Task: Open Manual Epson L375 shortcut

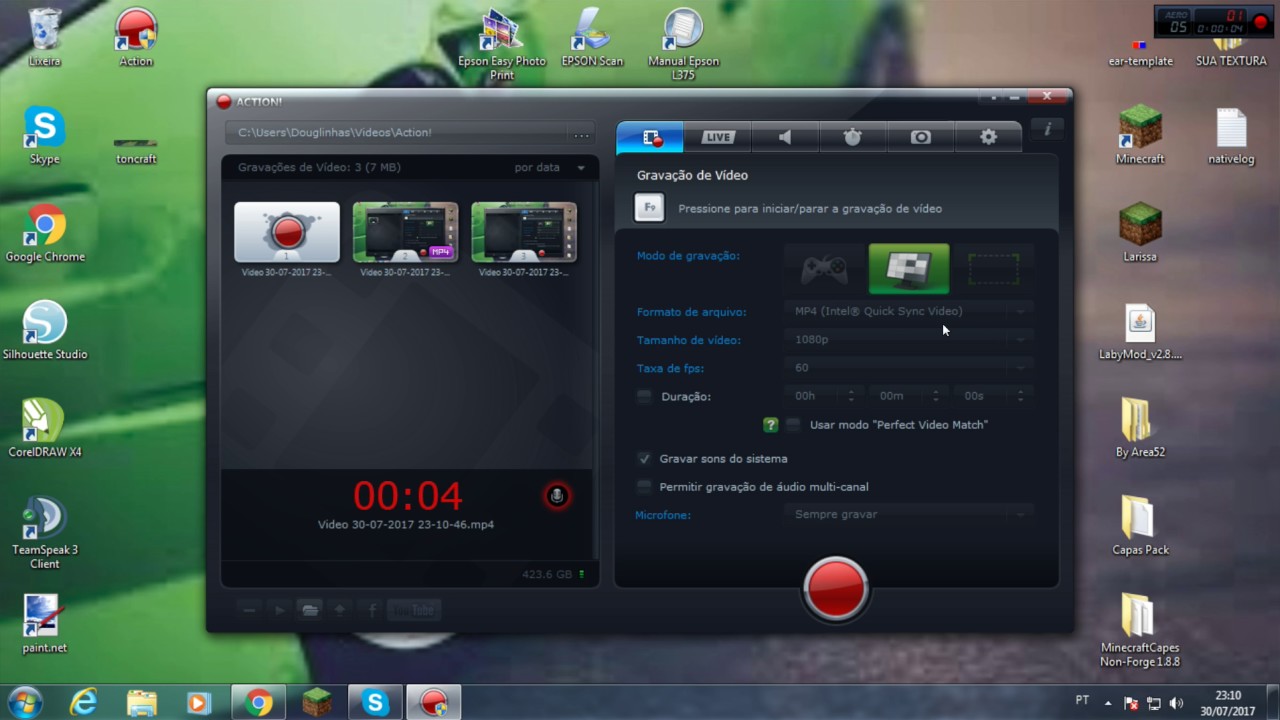Action: (684, 46)
